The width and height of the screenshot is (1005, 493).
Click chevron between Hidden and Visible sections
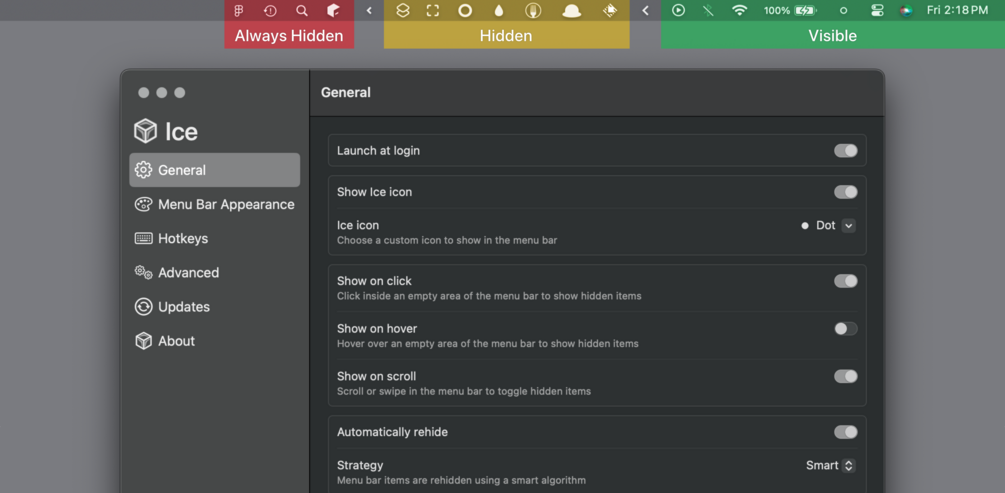[645, 10]
